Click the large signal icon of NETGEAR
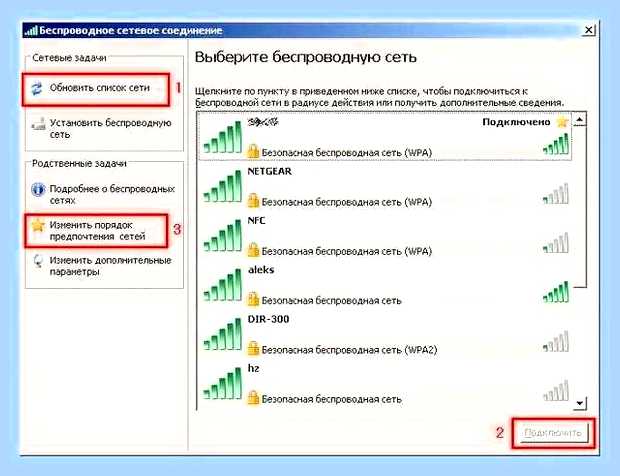 tap(222, 186)
